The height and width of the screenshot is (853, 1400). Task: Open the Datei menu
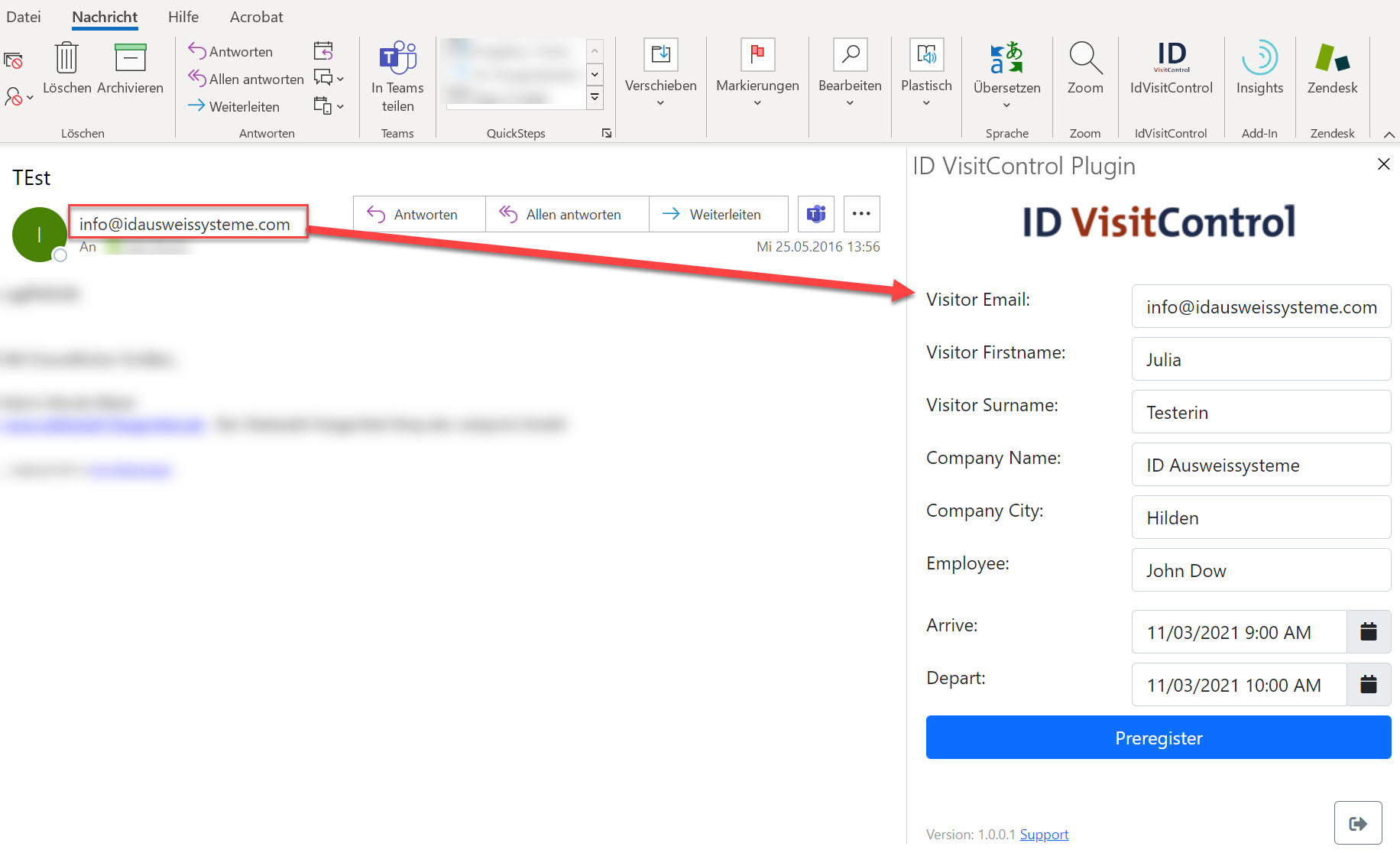pyautogui.click(x=24, y=17)
